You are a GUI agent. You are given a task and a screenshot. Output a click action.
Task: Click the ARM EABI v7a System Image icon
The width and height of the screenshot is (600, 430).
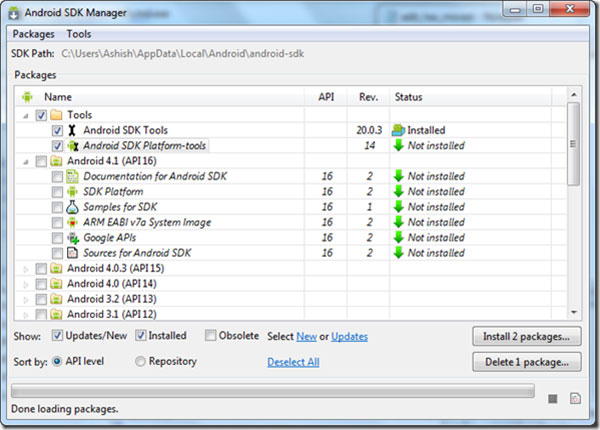[x=72, y=222]
